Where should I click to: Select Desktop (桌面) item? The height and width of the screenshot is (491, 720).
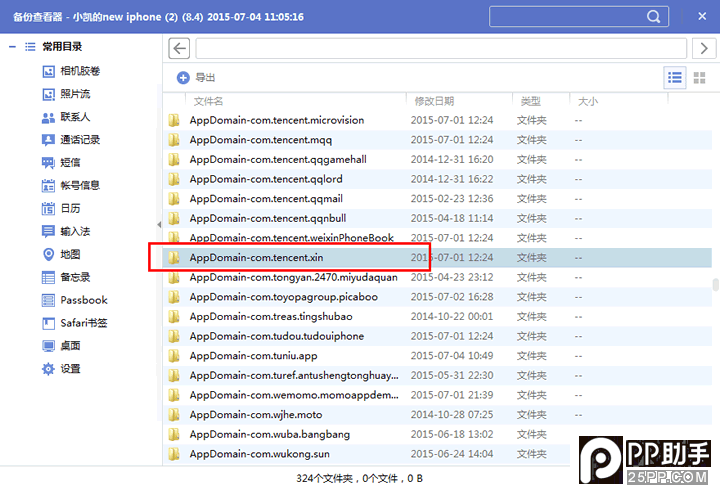click(x=61, y=346)
